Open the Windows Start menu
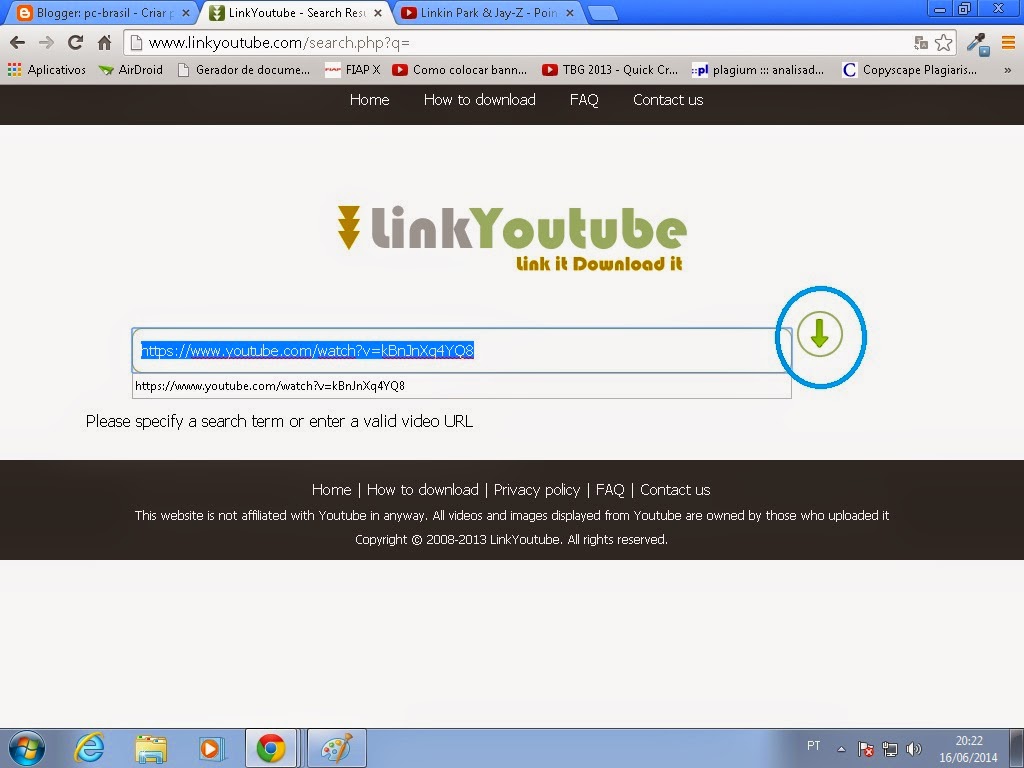The height and width of the screenshot is (768, 1024). point(27,748)
